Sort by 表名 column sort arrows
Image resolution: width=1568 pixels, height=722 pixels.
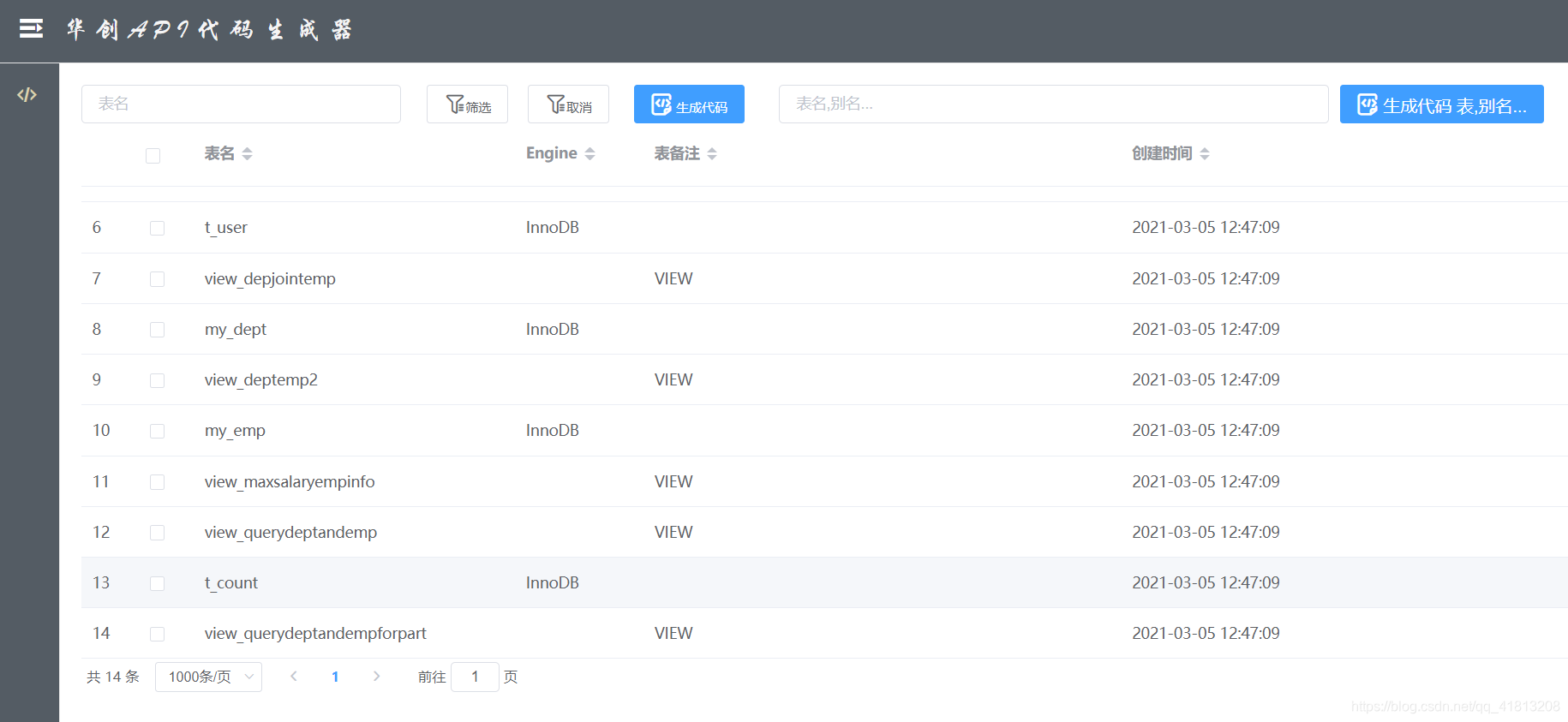pos(248,153)
